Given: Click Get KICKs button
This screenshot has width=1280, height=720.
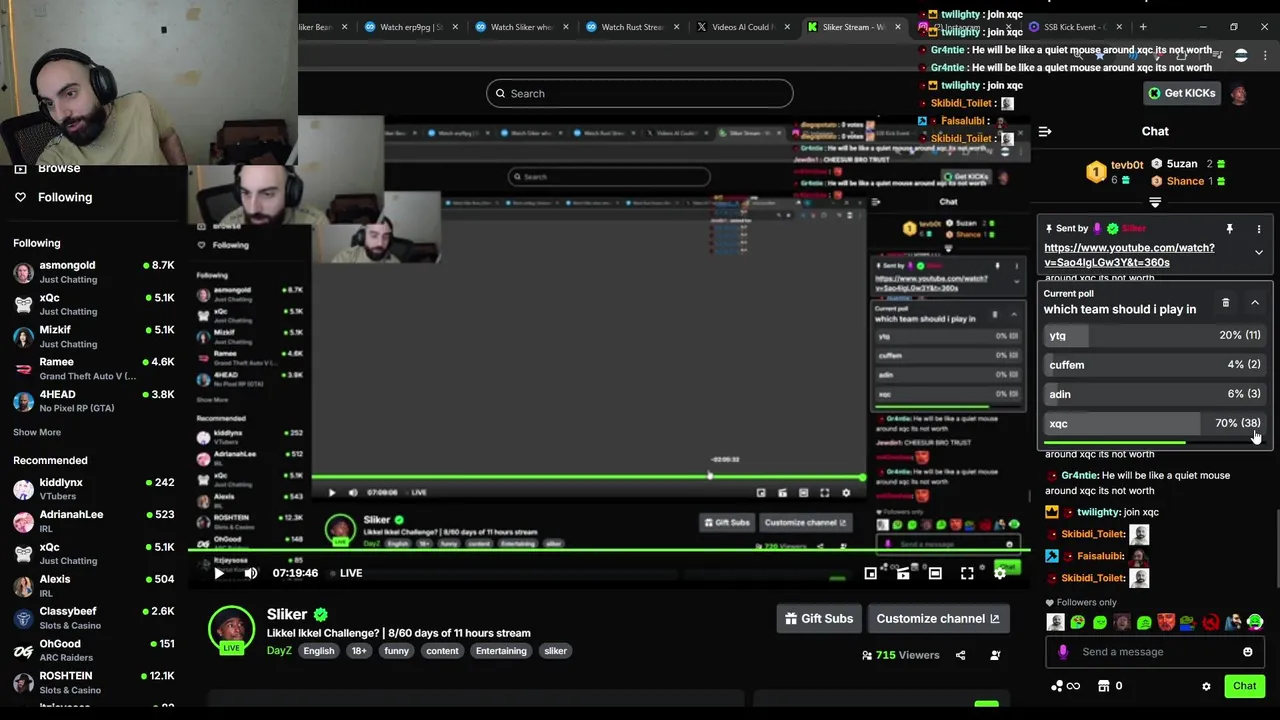Looking at the screenshot, I should (x=1182, y=93).
